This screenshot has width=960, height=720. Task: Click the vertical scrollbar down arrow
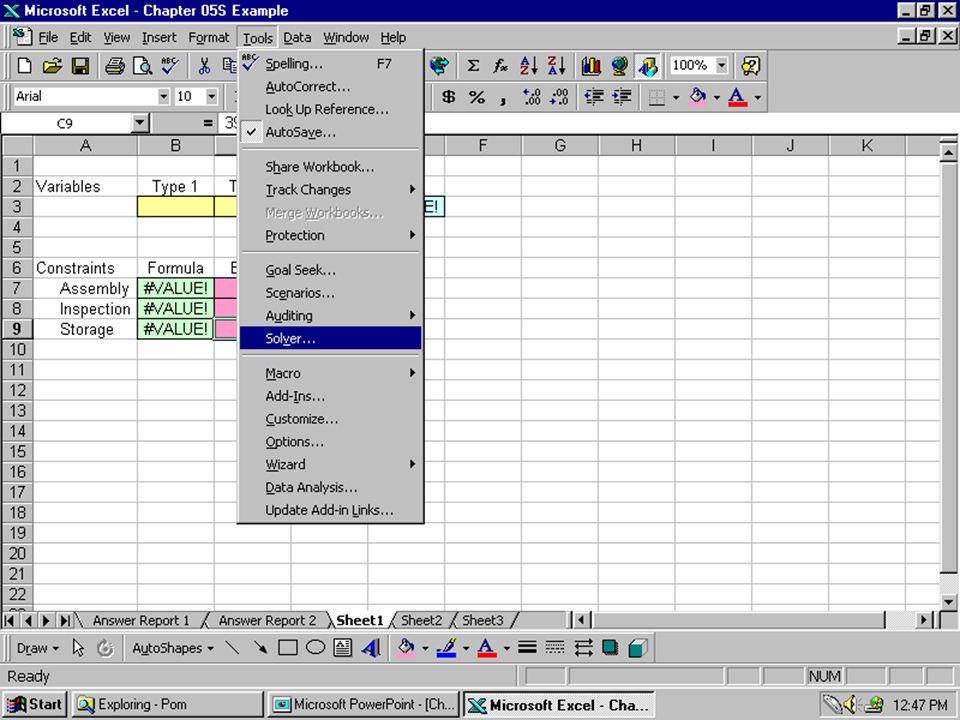click(948, 601)
